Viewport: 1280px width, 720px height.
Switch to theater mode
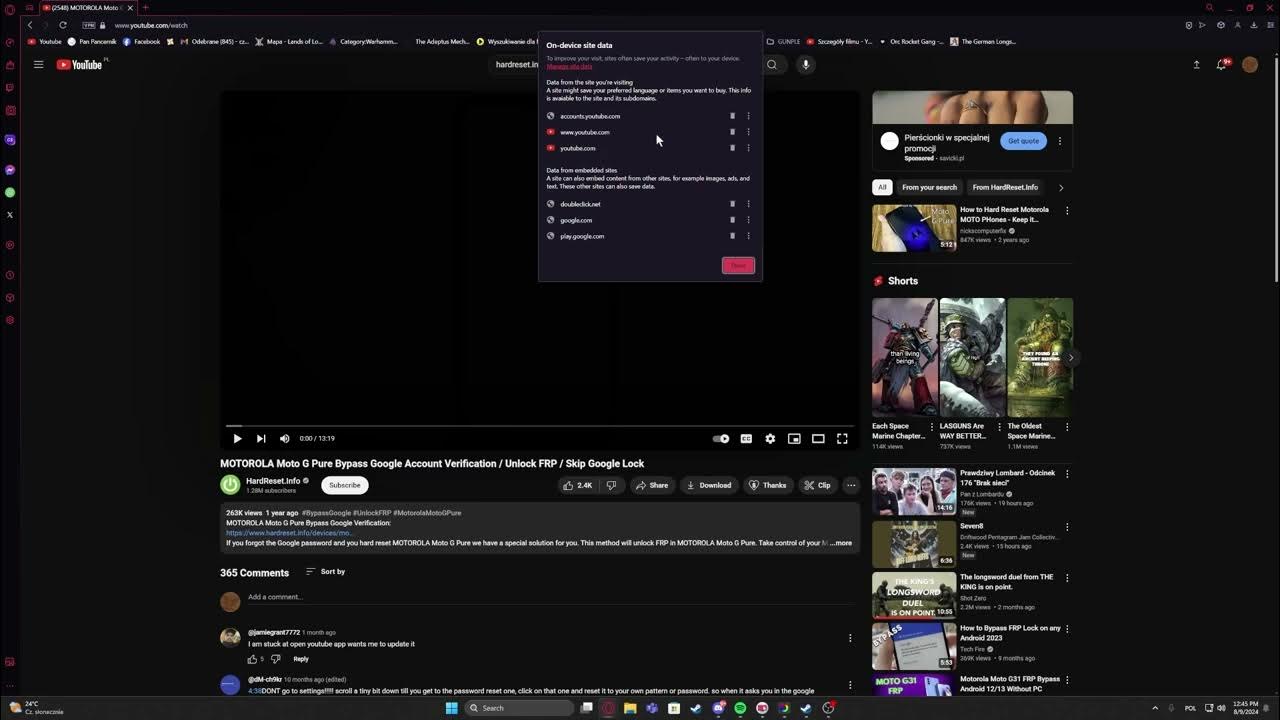click(818, 438)
